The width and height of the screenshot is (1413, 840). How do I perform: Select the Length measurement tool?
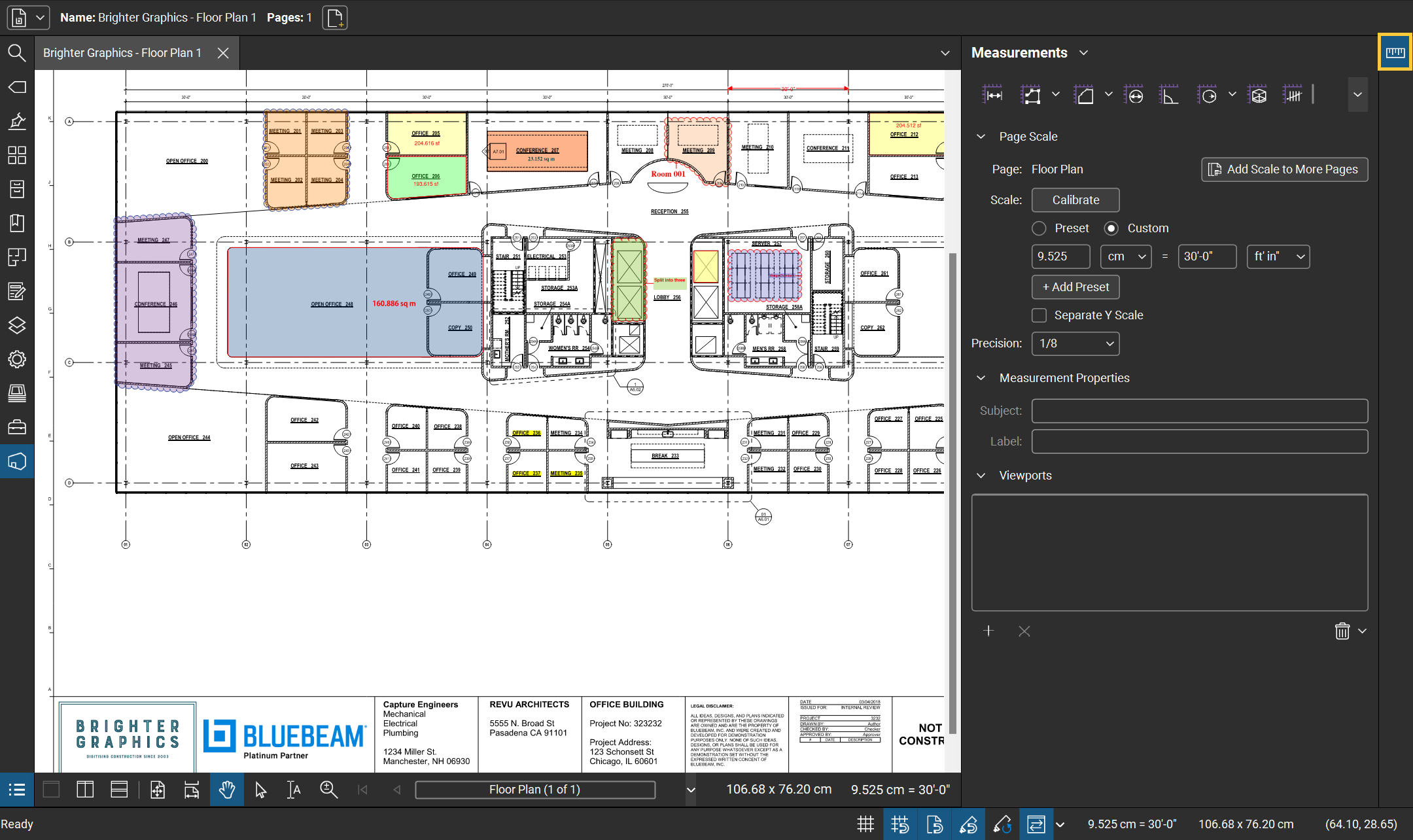click(x=992, y=95)
